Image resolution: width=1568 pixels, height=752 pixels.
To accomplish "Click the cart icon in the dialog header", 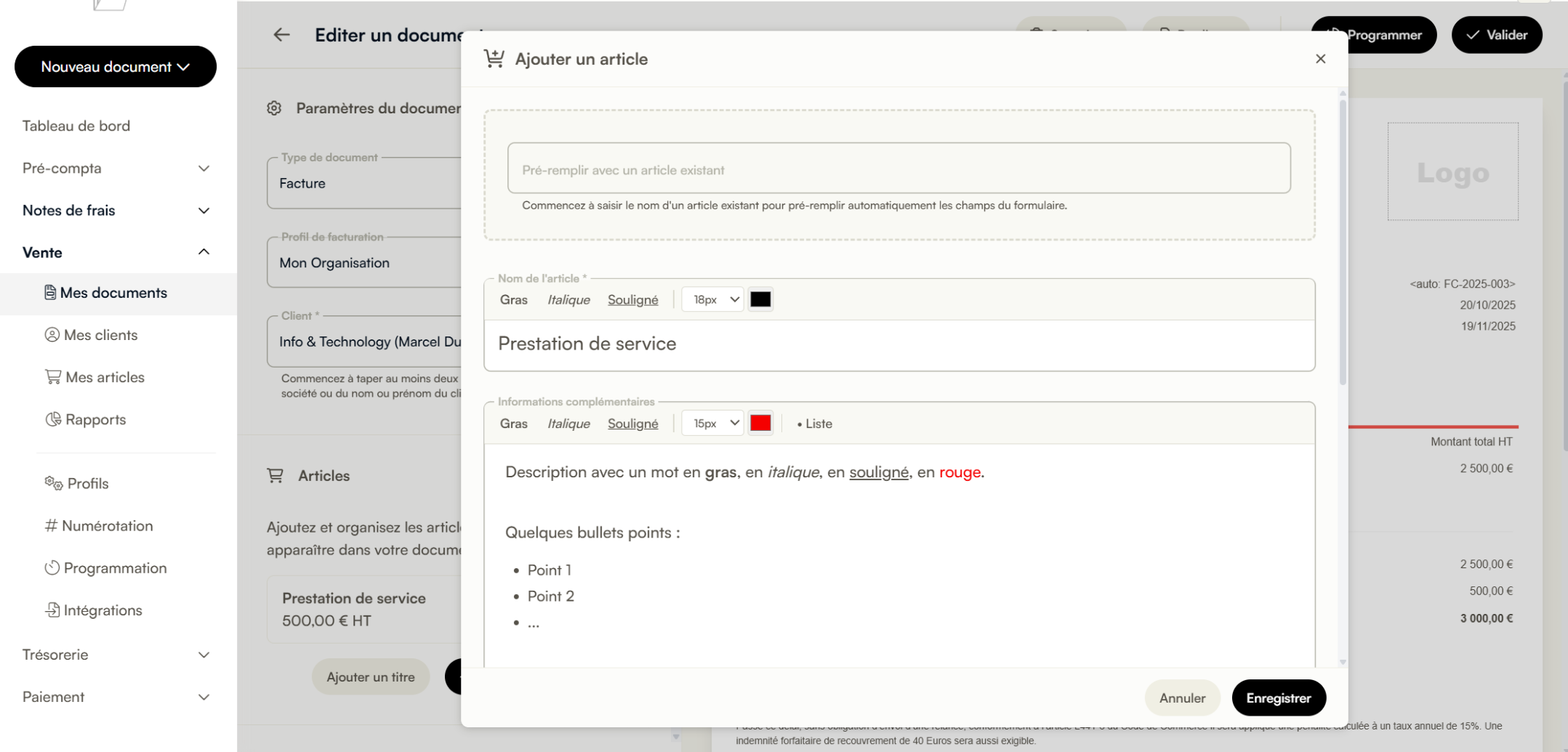I will click(x=494, y=59).
